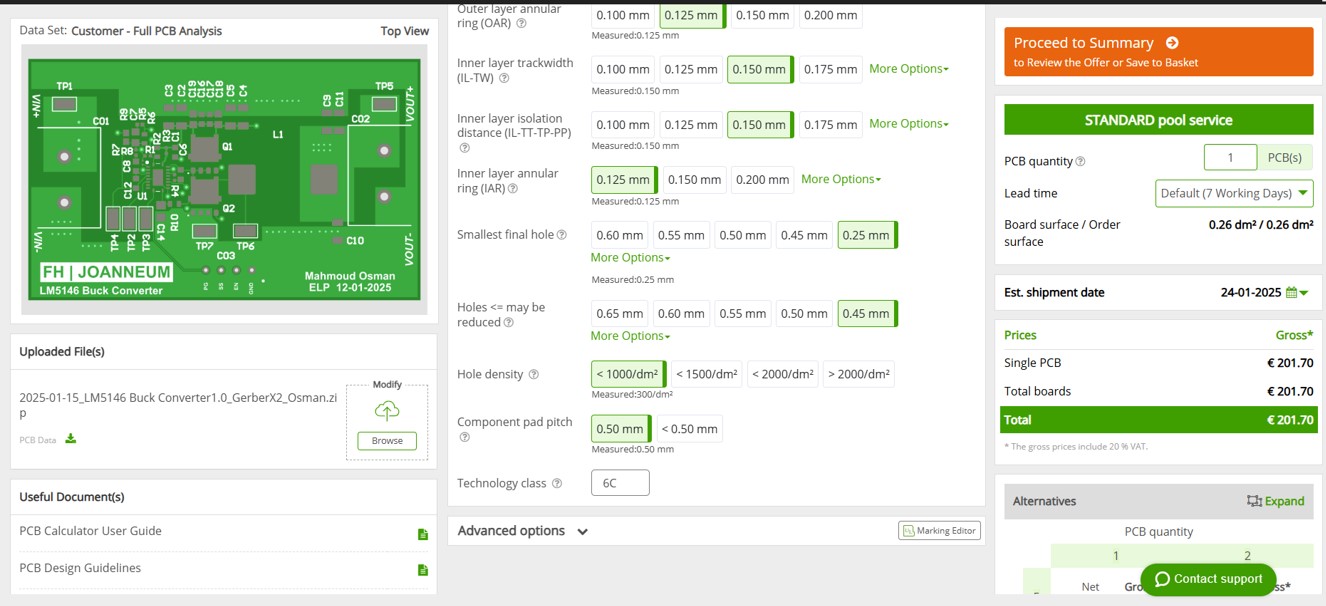Open the Marking Editor
Image resolution: width=1326 pixels, height=606 pixels.
tap(939, 531)
